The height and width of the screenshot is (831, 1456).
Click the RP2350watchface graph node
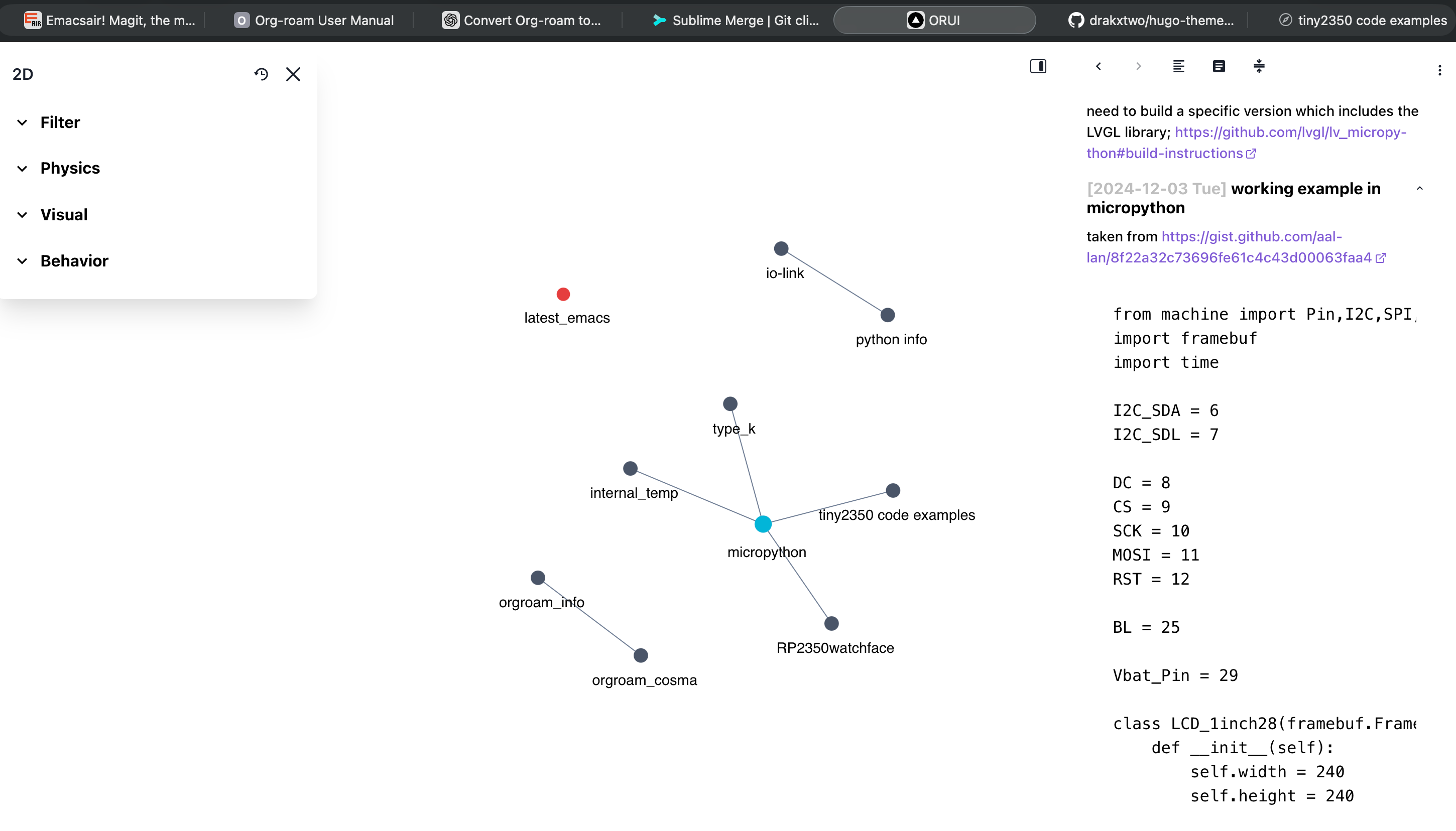click(x=831, y=623)
